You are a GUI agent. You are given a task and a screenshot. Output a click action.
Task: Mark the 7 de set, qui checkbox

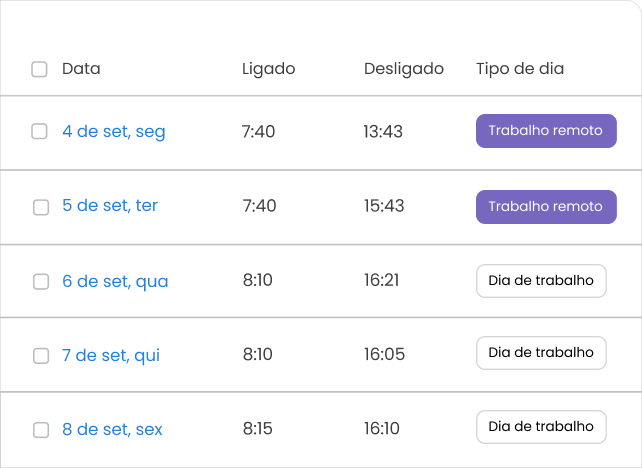(x=41, y=356)
